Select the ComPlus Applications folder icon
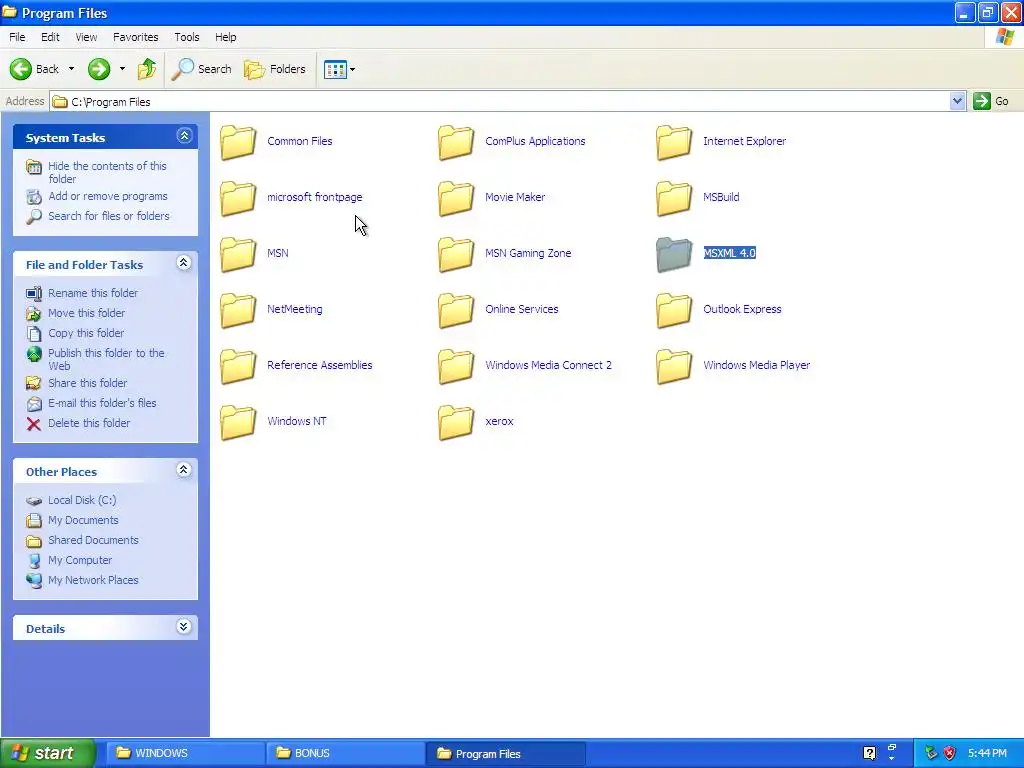The height and width of the screenshot is (768, 1024). pyautogui.click(x=456, y=142)
